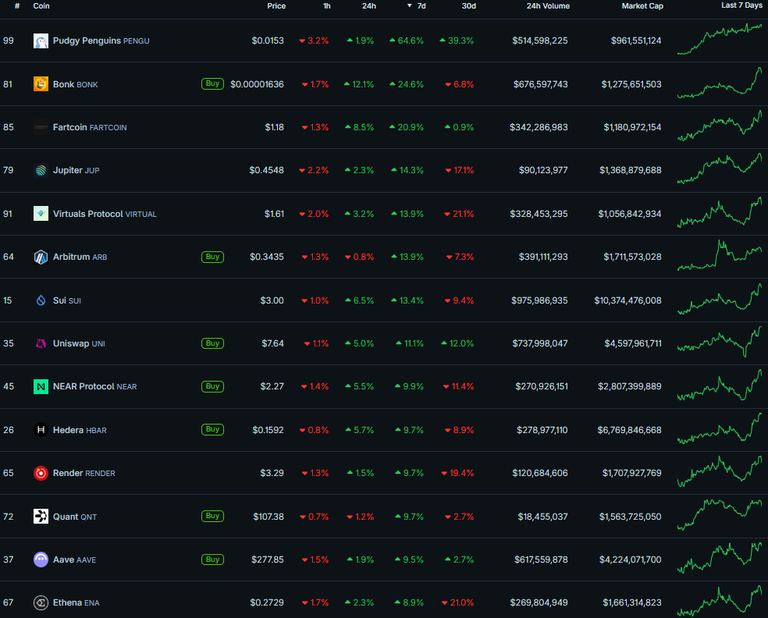Click the Aave 7-day sparkline chart

pos(720,558)
